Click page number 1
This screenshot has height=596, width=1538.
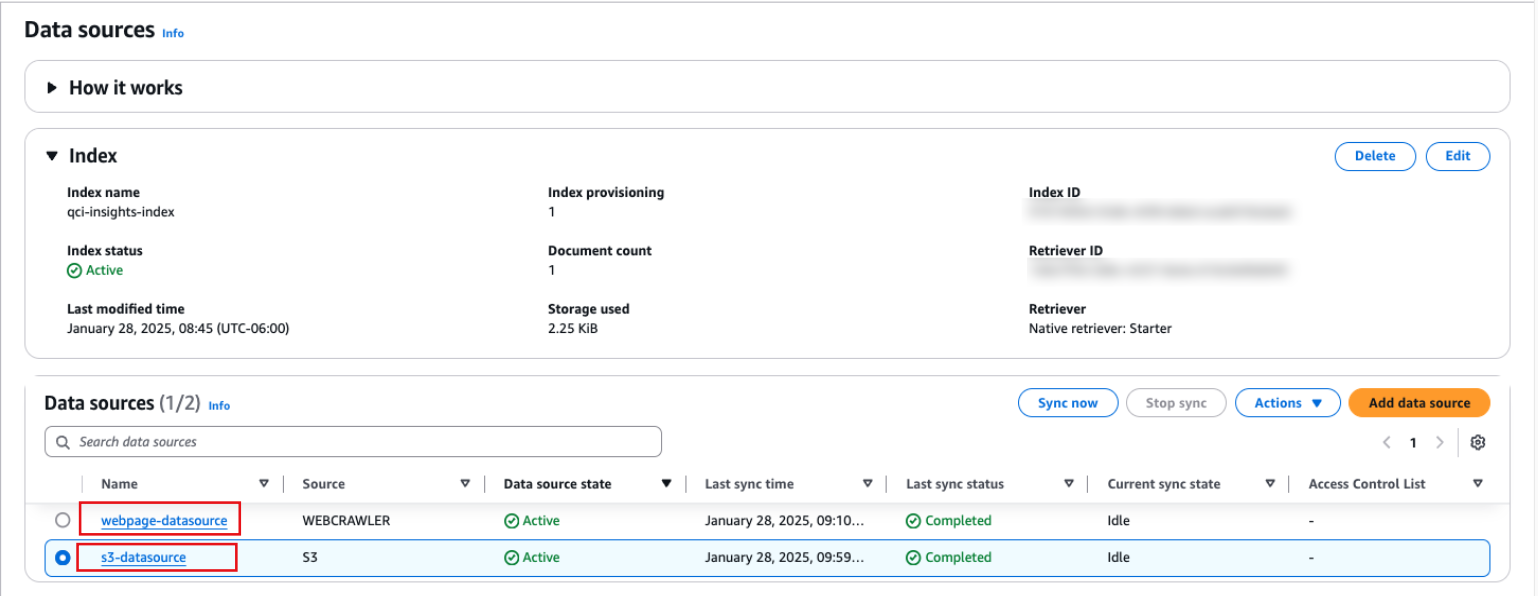click(x=1413, y=442)
